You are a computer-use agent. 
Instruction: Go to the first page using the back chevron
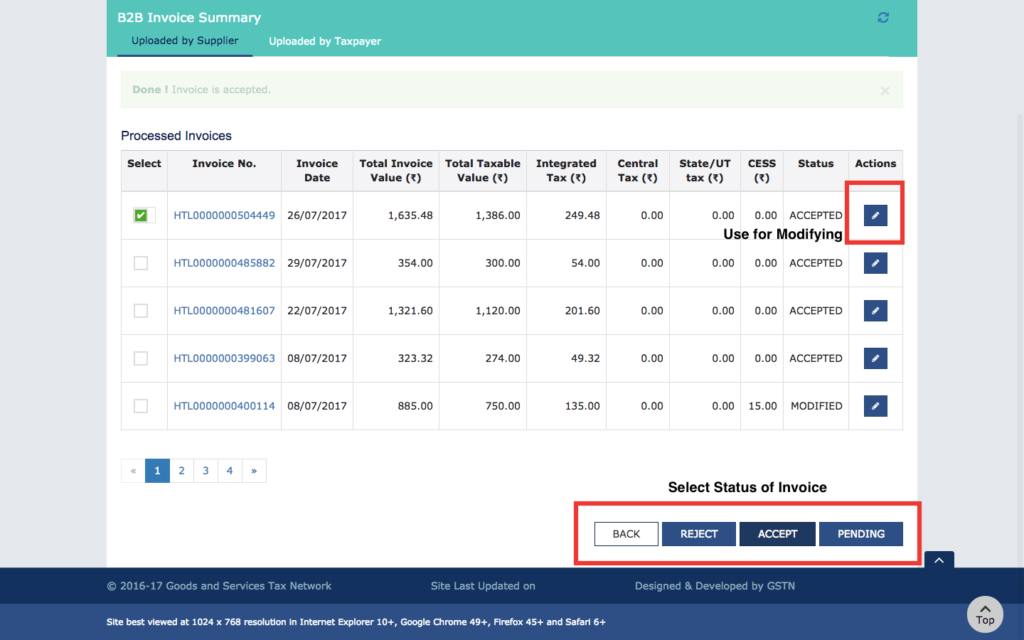point(133,470)
